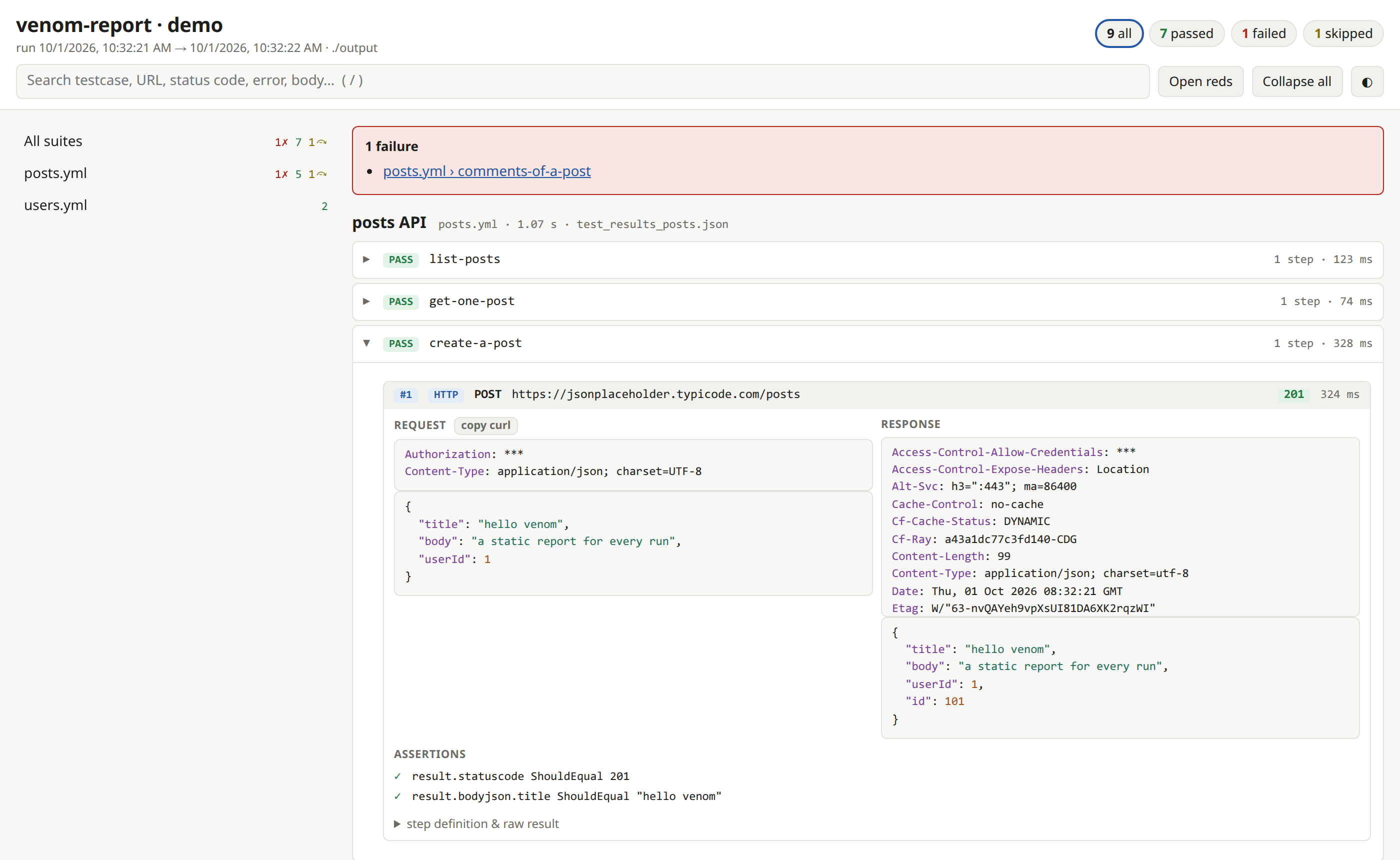Click the create-a-post testcase name
The height and width of the screenshot is (860, 1400).
click(475, 343)
